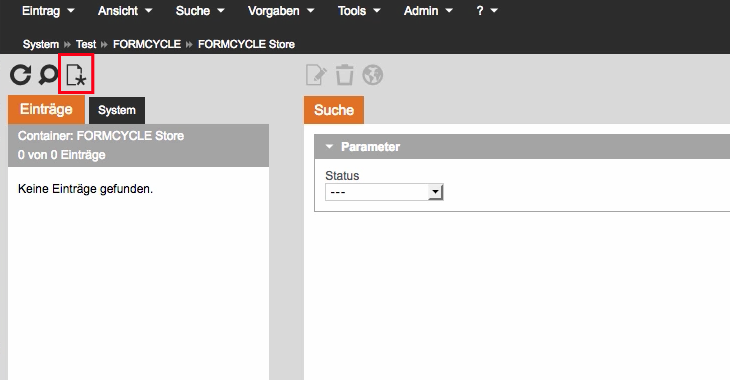
Task: Click the magnifier search icon
Action: [x=48, y=75]
